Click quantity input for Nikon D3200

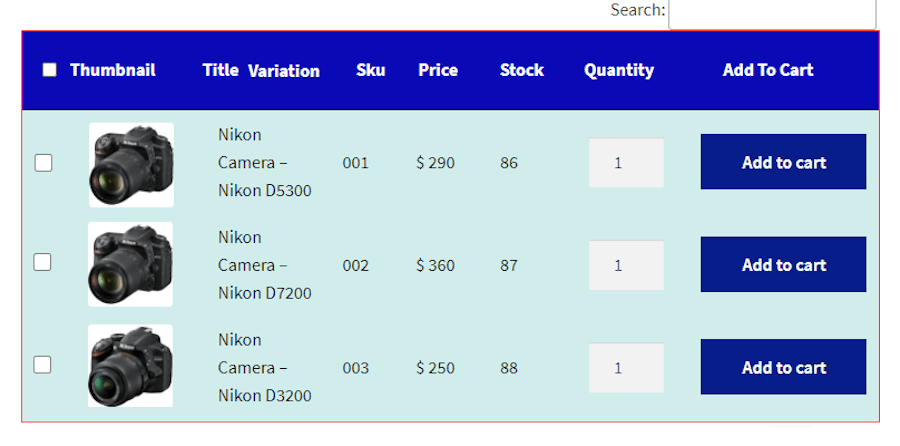pyautogui.click(x=626, y=368)
